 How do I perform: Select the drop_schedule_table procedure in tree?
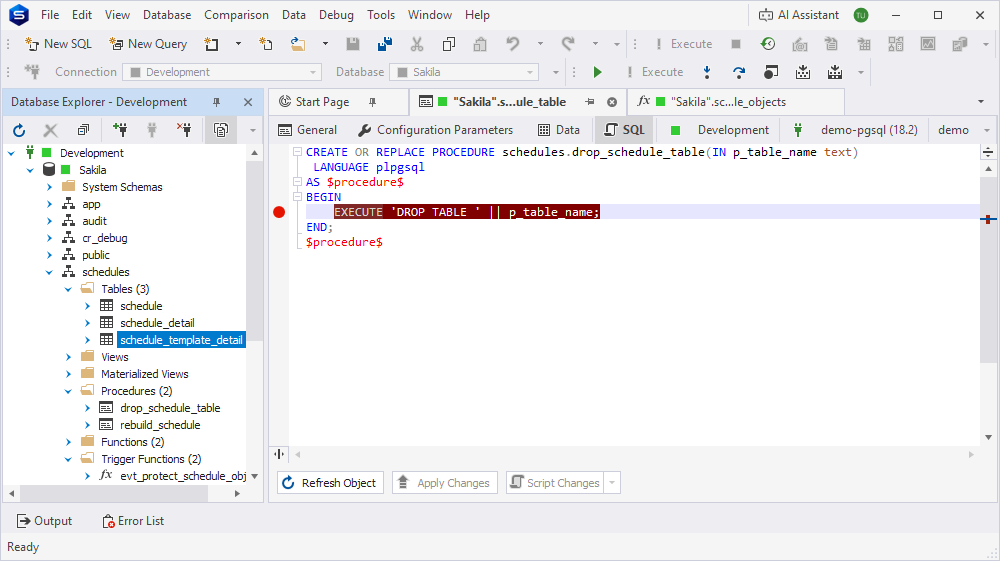click(x=170, y=408)
